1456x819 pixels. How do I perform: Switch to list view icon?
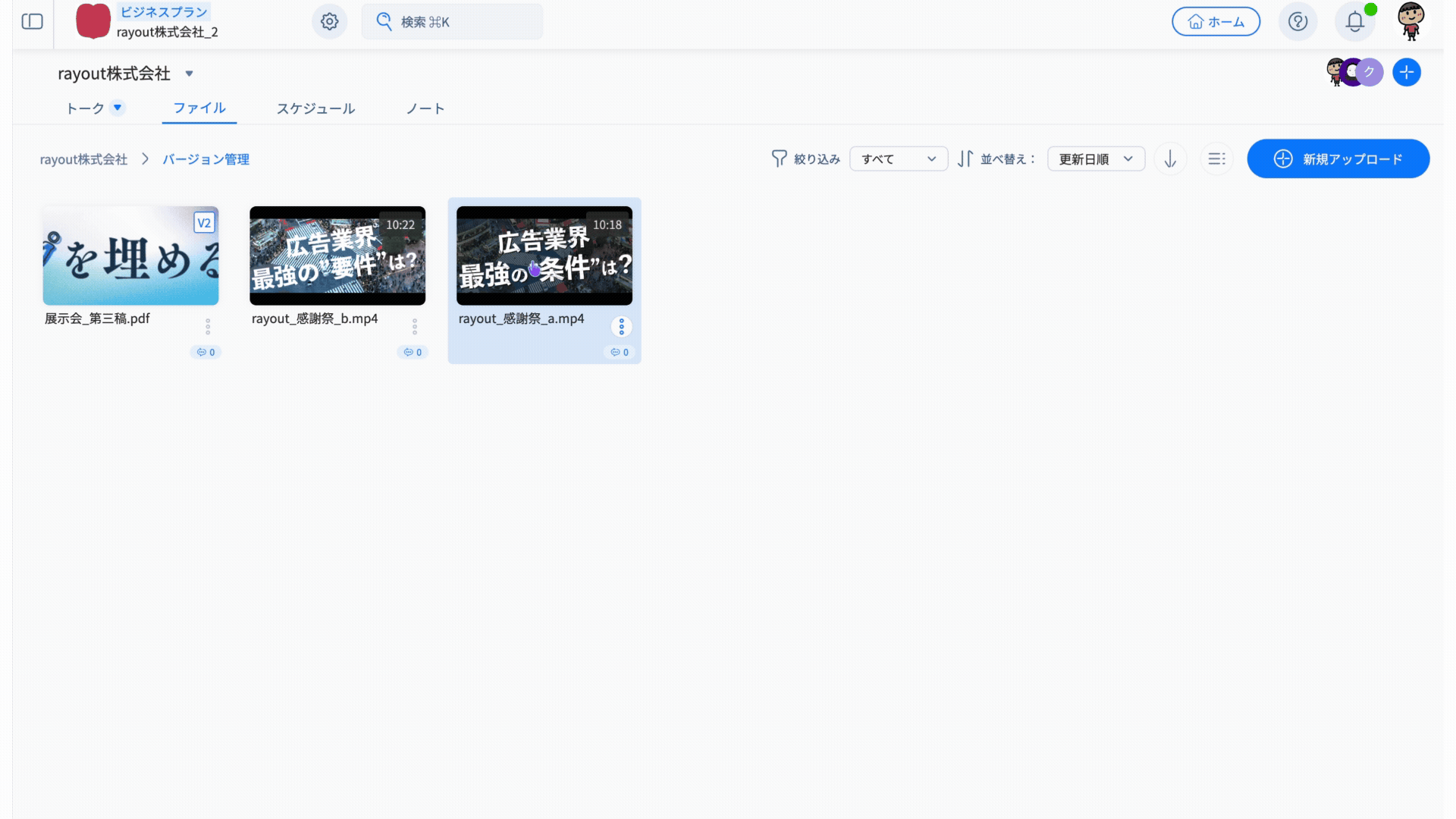[1216, 158]
